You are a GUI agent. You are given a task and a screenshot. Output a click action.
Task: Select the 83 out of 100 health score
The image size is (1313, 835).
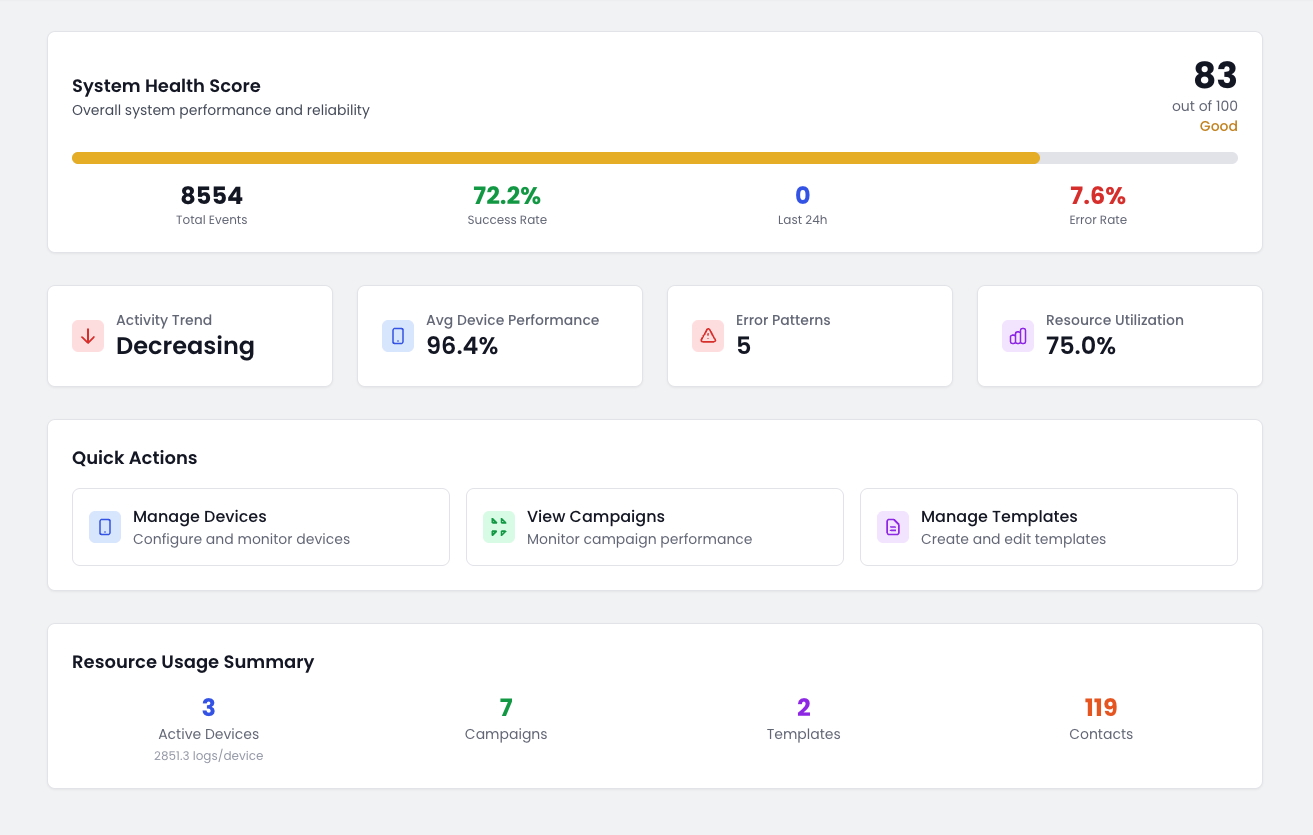pos(1215,76)
